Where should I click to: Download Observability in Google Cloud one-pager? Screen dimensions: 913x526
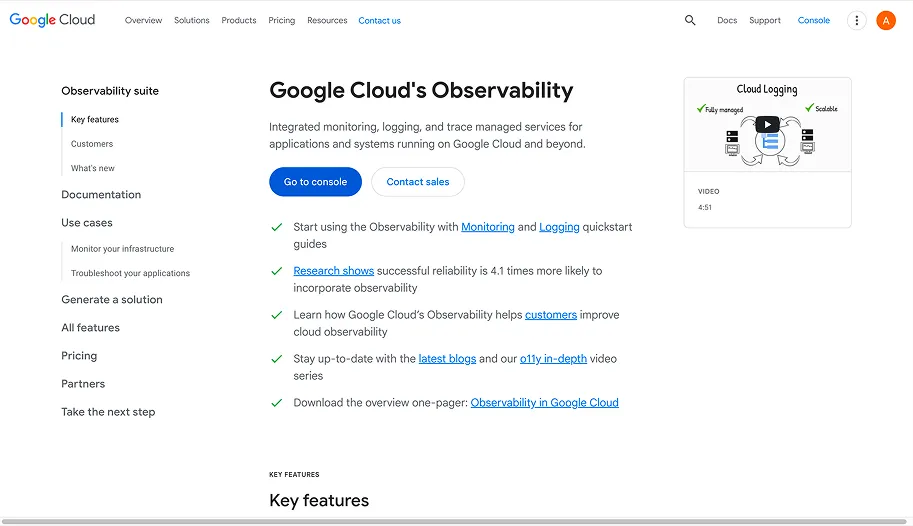coord(544,403)
